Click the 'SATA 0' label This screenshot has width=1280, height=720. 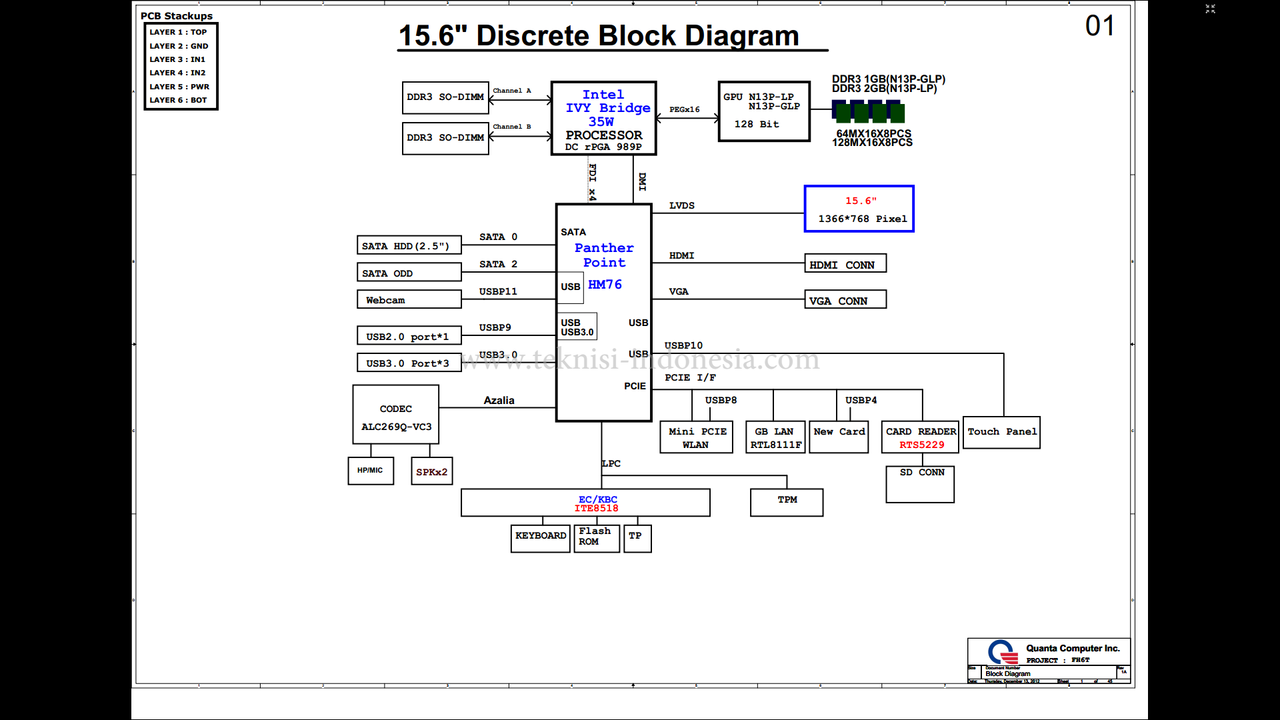pyautogui.click(x=499, y=237)
